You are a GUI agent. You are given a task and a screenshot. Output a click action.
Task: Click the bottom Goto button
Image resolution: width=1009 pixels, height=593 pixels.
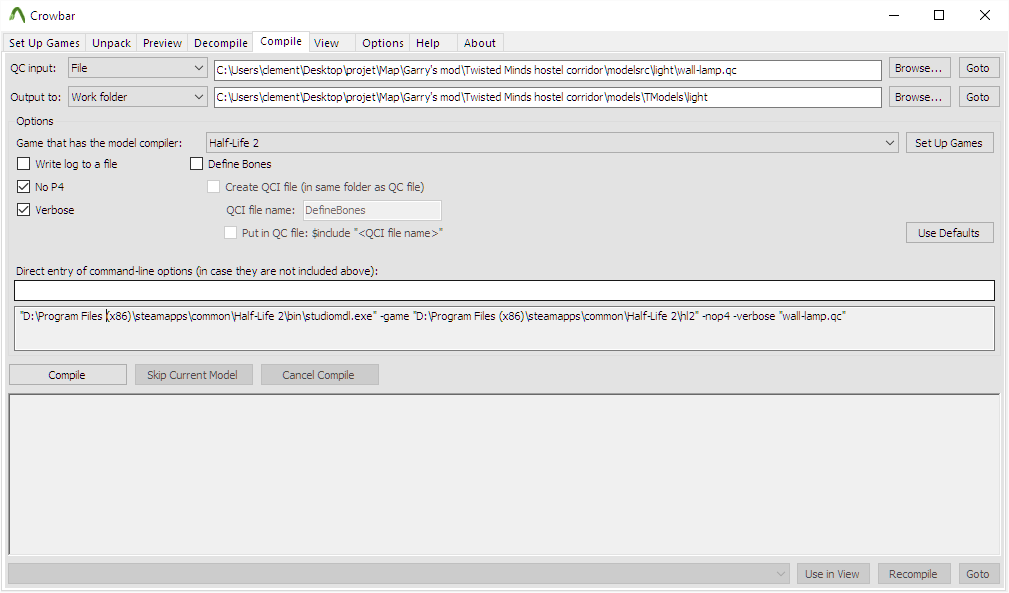[x=977, y=574]
